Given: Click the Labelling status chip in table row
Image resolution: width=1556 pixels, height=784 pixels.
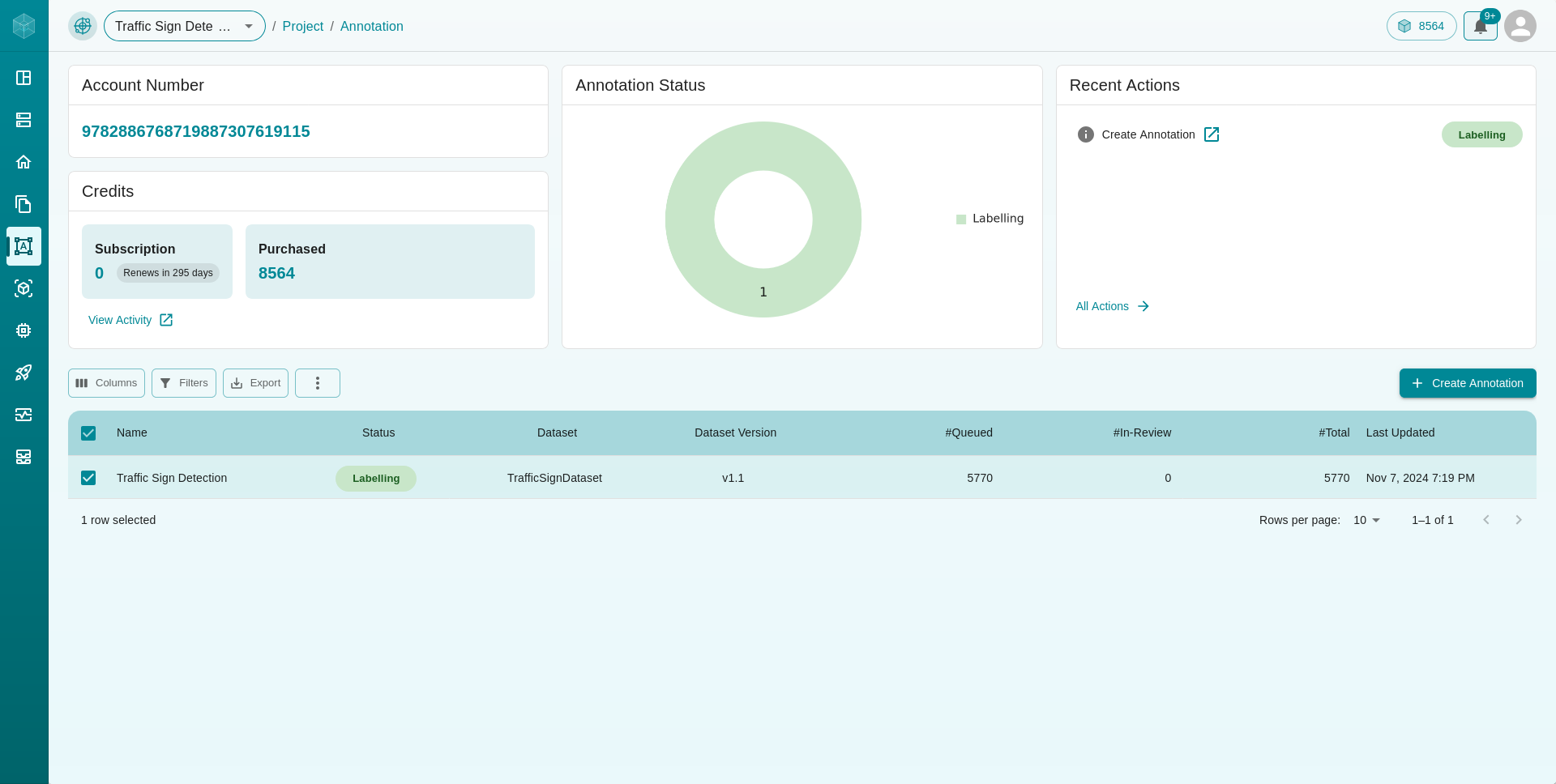Looking at the screenshot, I should (376, 479).
